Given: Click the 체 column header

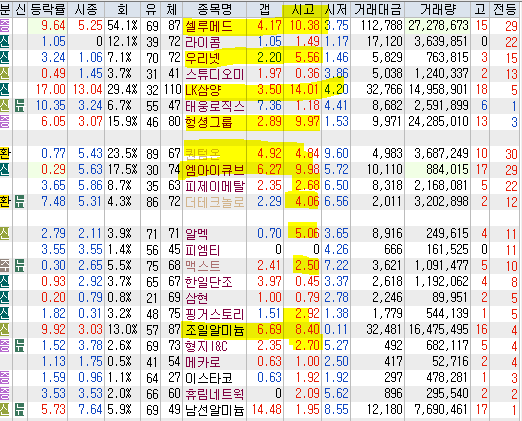Looking at the screenshot, I should point(172,9).
